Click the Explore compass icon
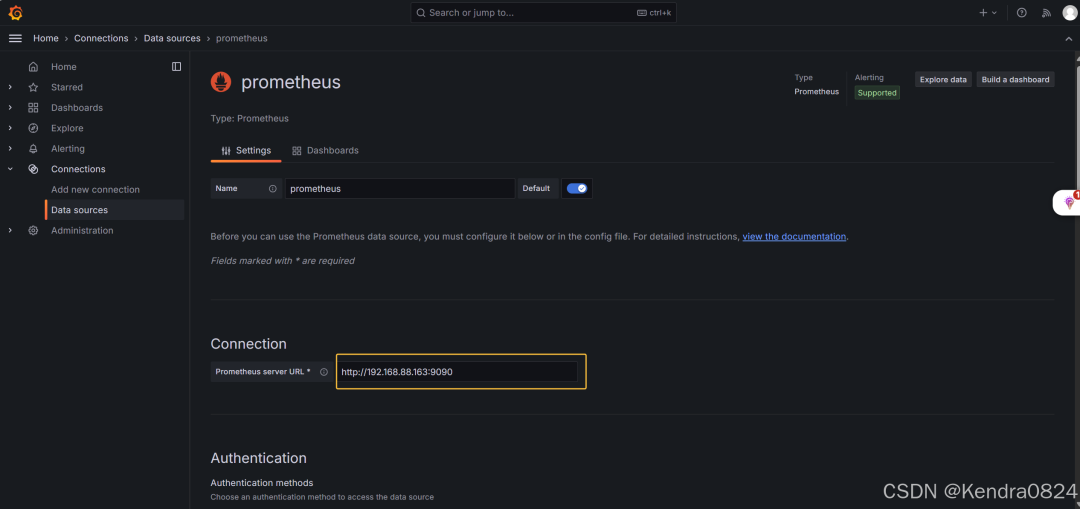1080x509 pixels. pos(33,128)
